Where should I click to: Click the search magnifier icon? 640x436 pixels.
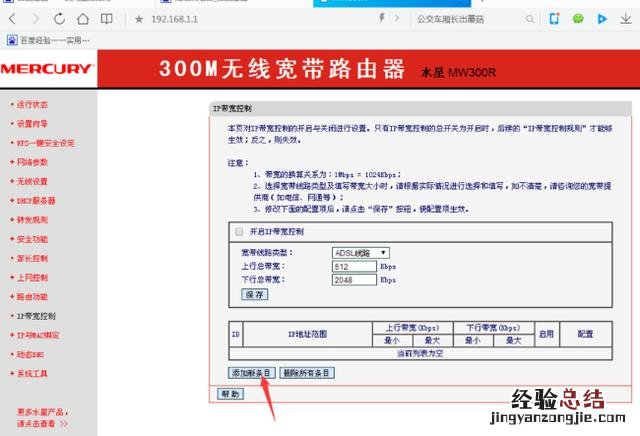(530, 19)
